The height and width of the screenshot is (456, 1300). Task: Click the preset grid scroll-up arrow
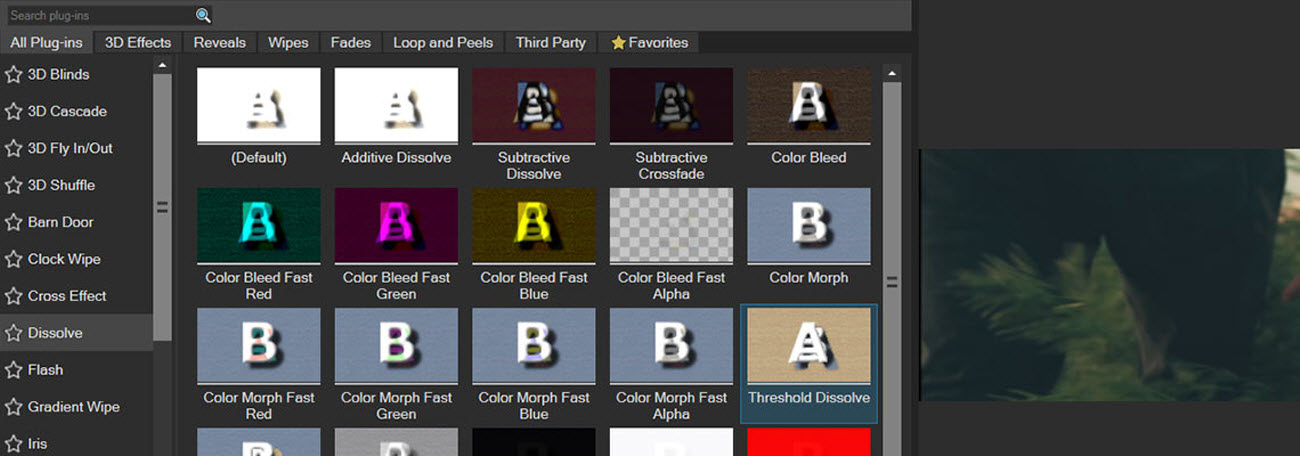click(891, 73)
